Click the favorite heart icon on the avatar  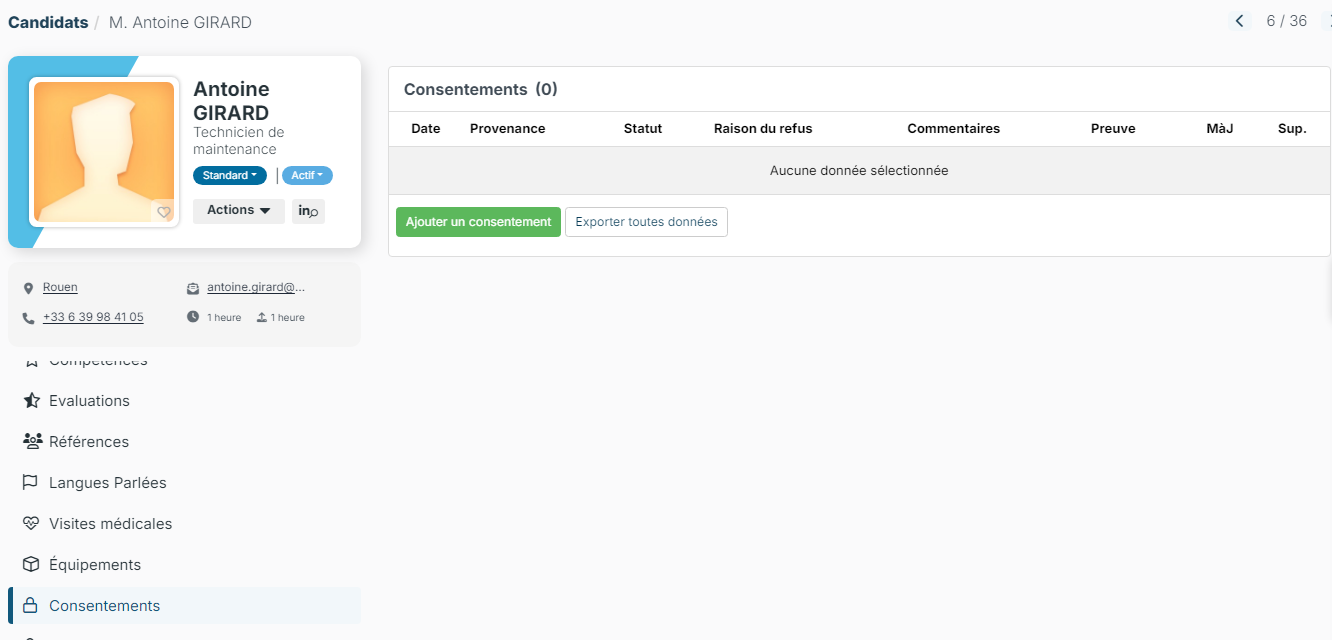point(164,212)
